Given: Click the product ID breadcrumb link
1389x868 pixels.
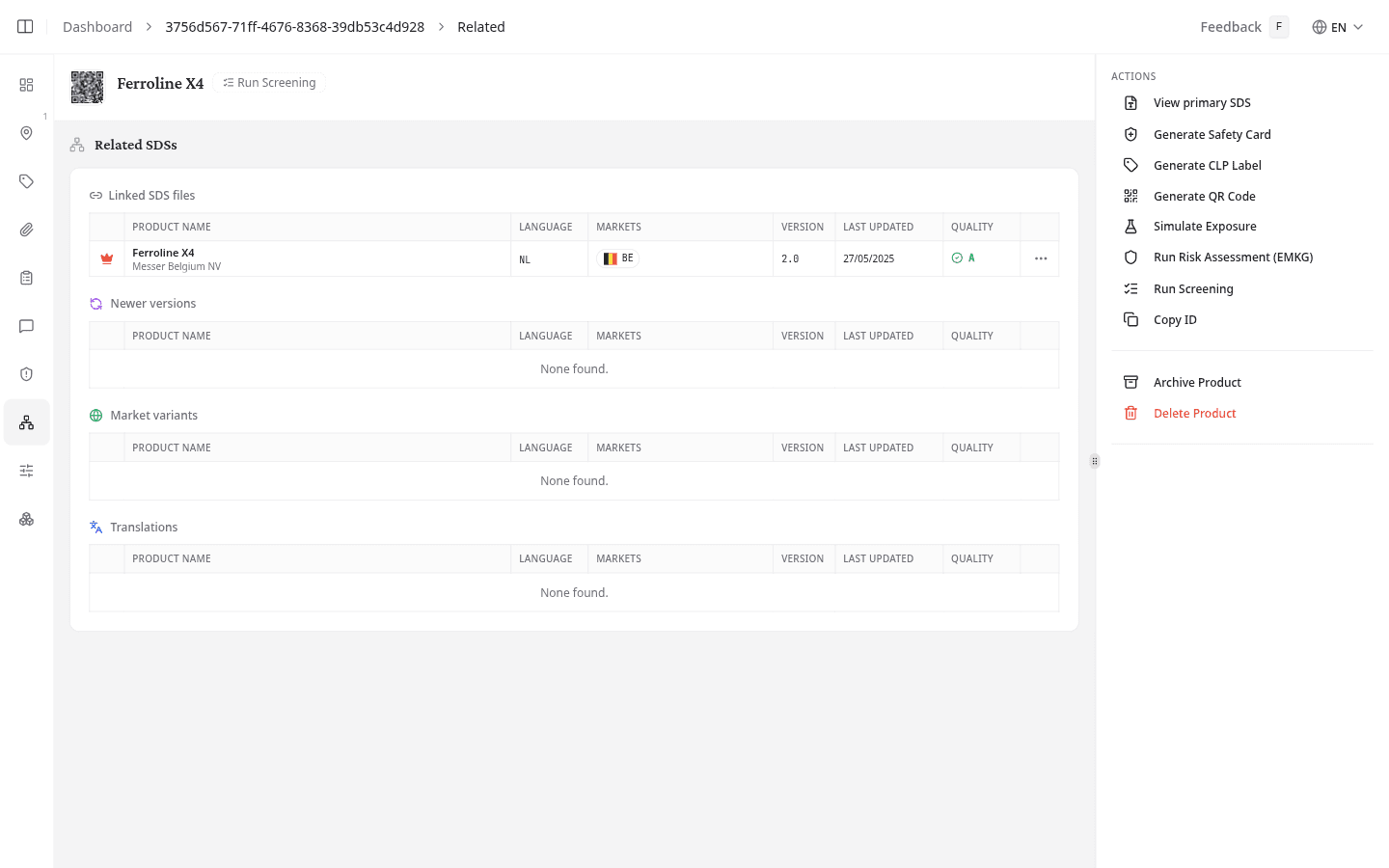Looking at the screenshot, I should [294, 27].
